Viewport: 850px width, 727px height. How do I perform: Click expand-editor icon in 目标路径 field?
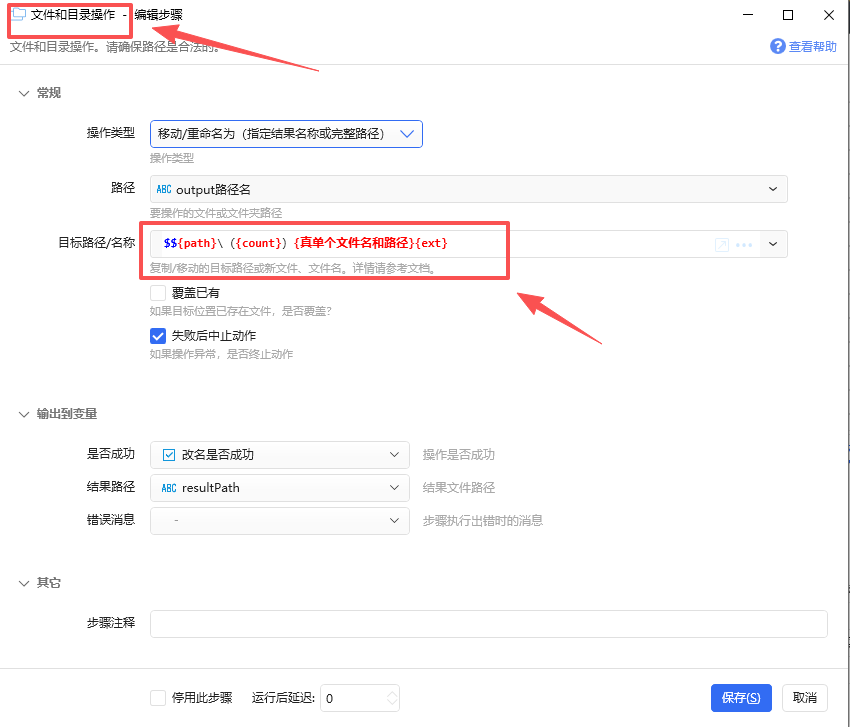(x=722, y=245)
